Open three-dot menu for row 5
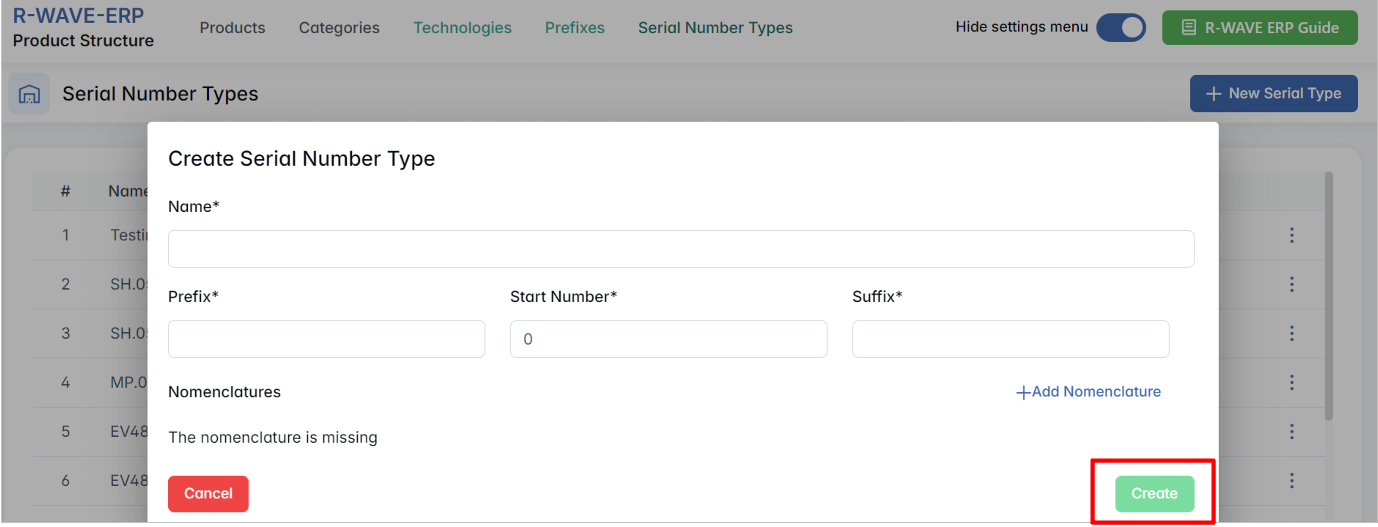The image size is (1378, 527). tap(1291, 432)
